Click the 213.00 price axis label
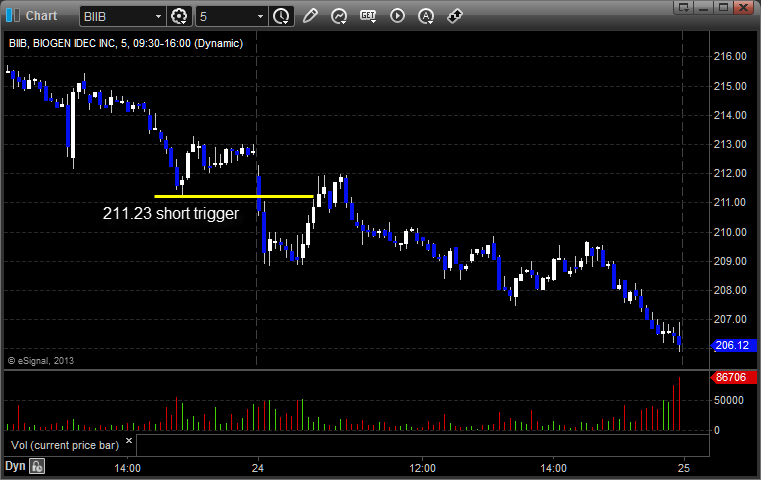This screenshot has height=480, width=761. pos(730,144)
